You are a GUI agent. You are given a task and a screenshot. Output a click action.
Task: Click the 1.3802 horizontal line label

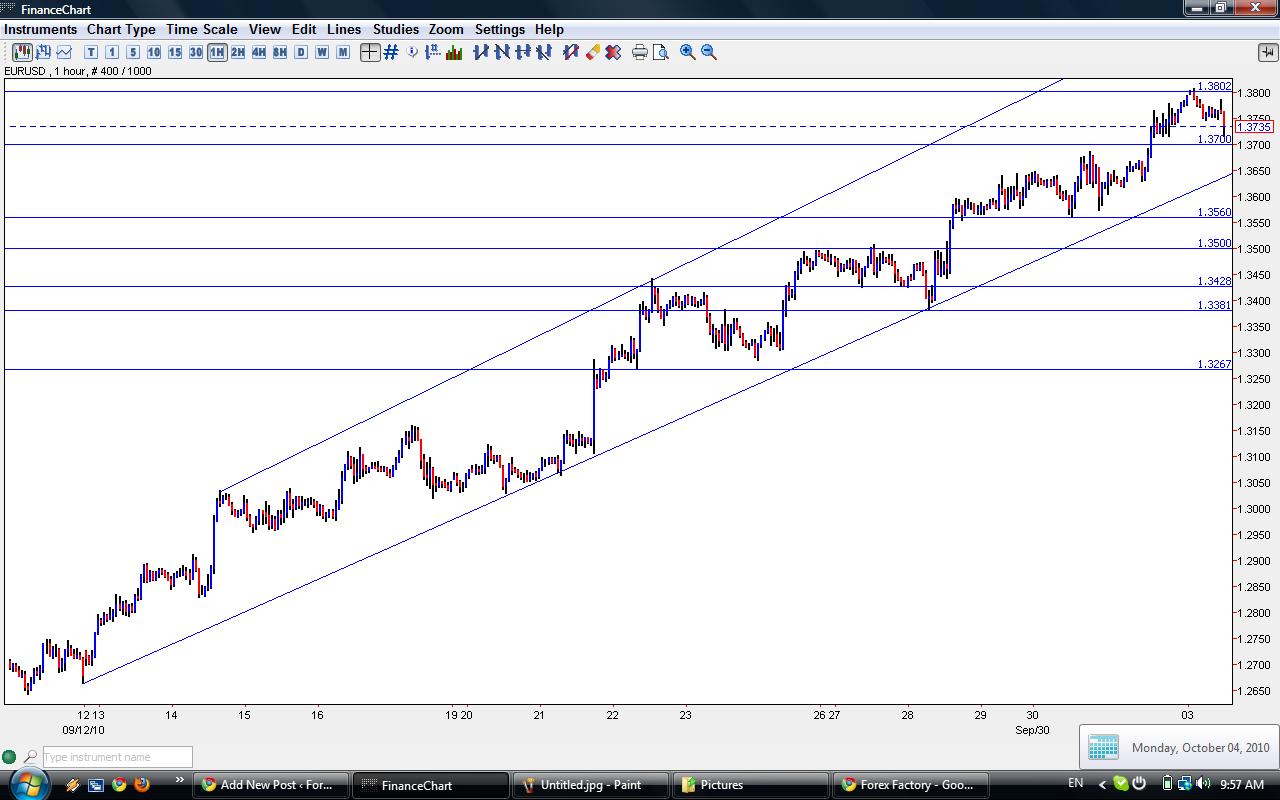coord(1214,86)
